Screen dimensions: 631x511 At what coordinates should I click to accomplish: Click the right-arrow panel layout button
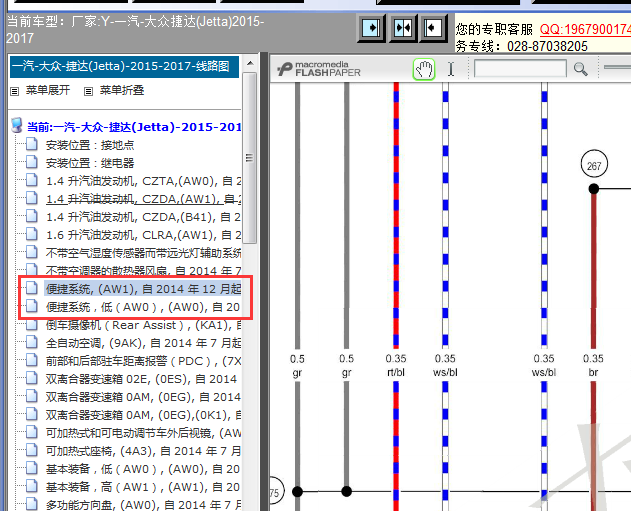371,28
